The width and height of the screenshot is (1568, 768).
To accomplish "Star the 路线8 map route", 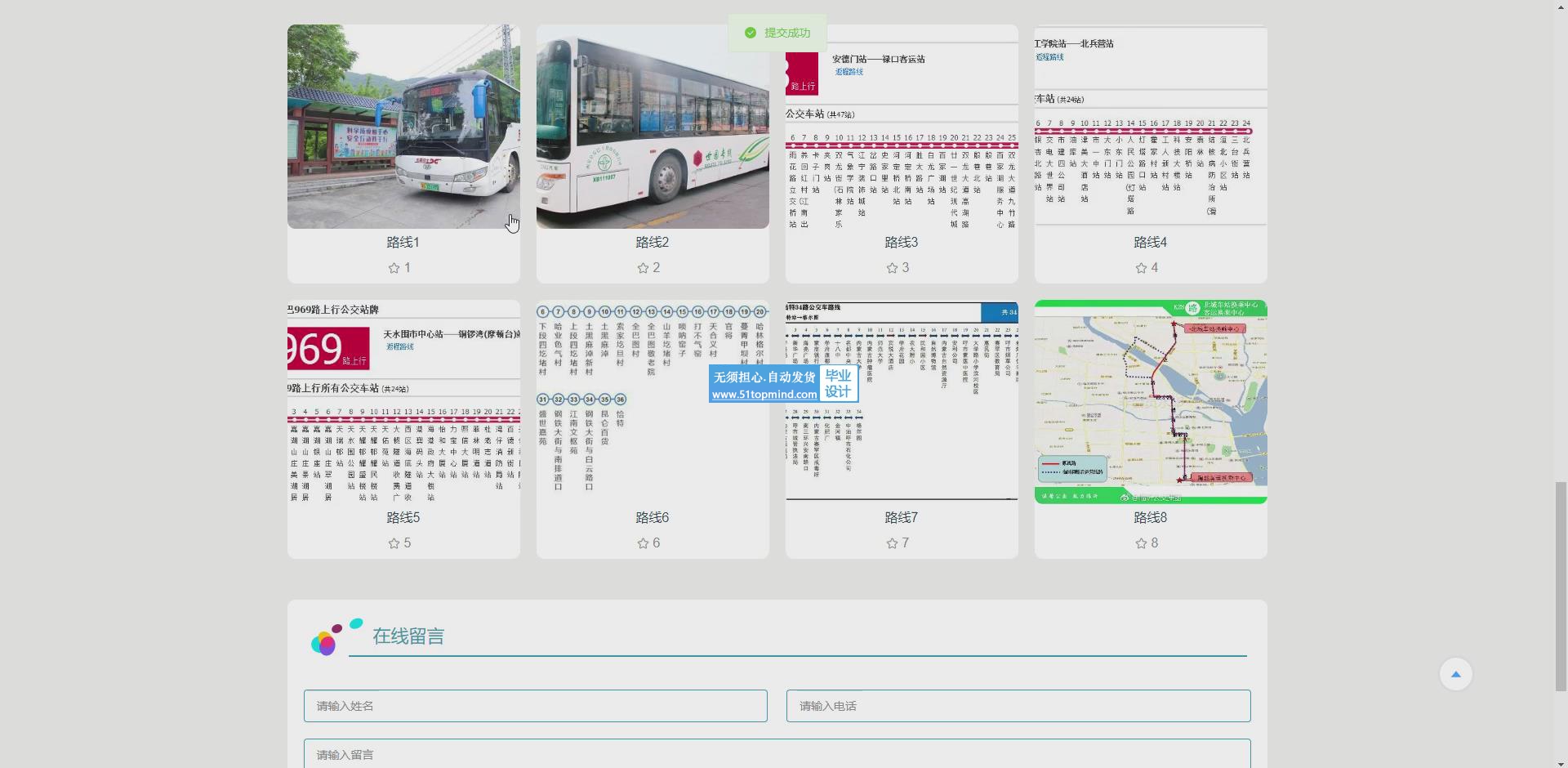I will pos(1142,543).
